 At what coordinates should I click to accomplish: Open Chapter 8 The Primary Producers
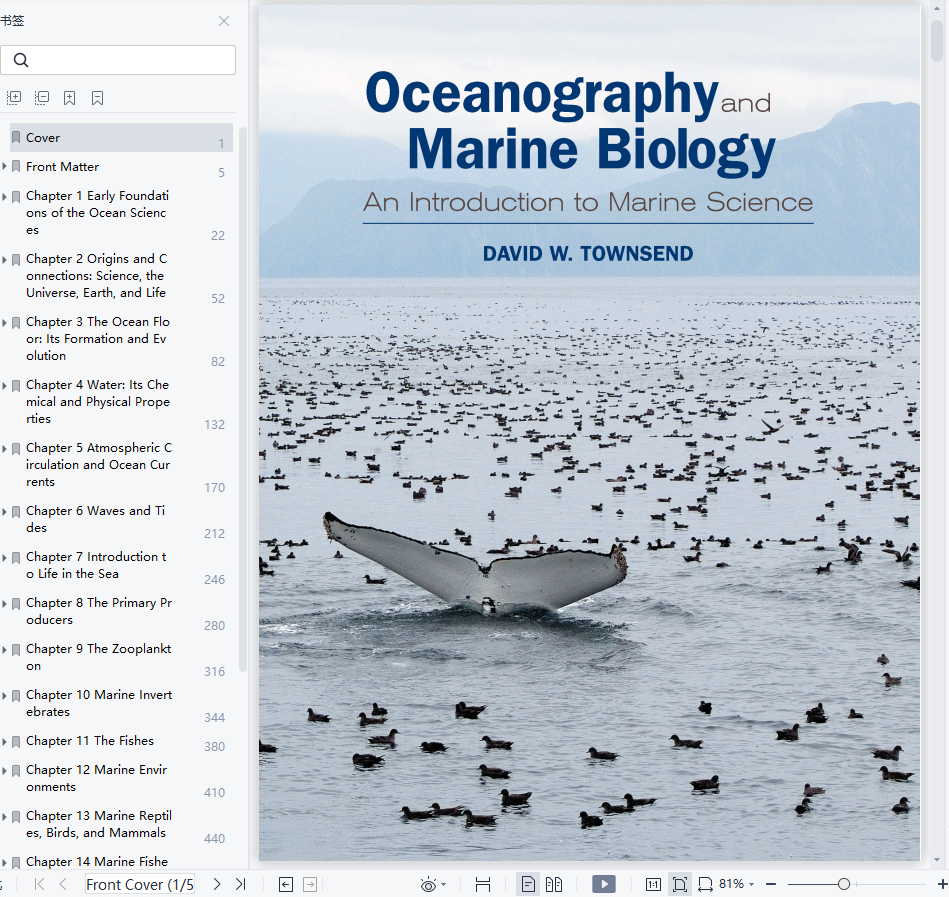[99, 611]
